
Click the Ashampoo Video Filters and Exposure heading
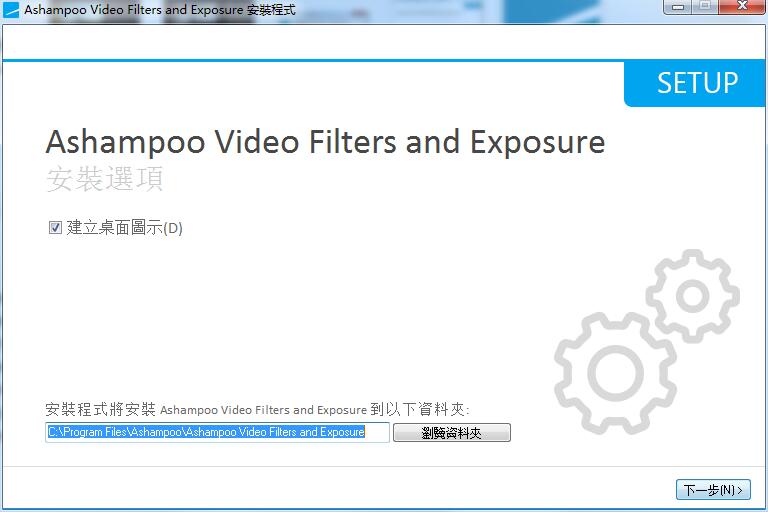(325, 142)
